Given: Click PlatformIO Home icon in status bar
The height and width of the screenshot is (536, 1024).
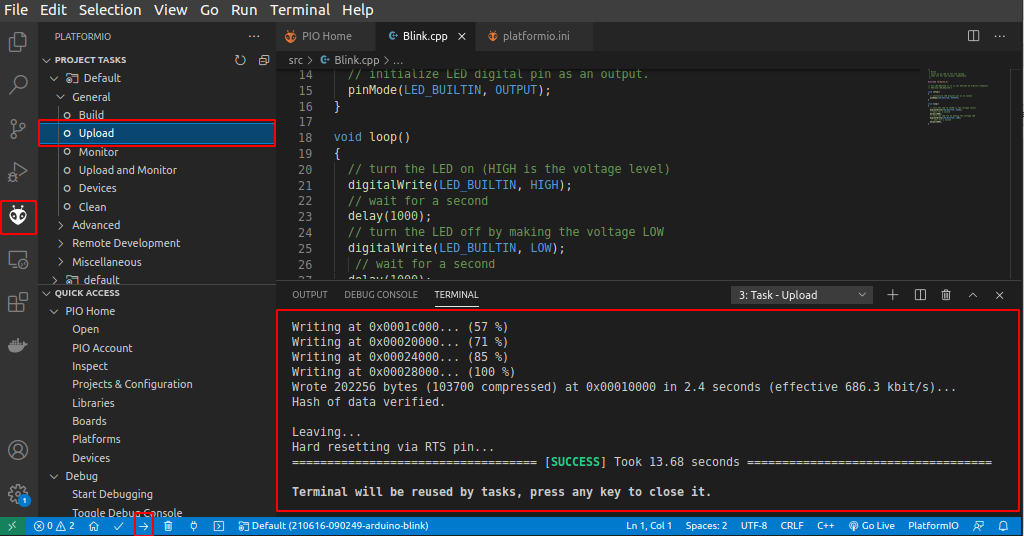Looking at the screenshot, I should pyautogui.click(x=94, y=526).
